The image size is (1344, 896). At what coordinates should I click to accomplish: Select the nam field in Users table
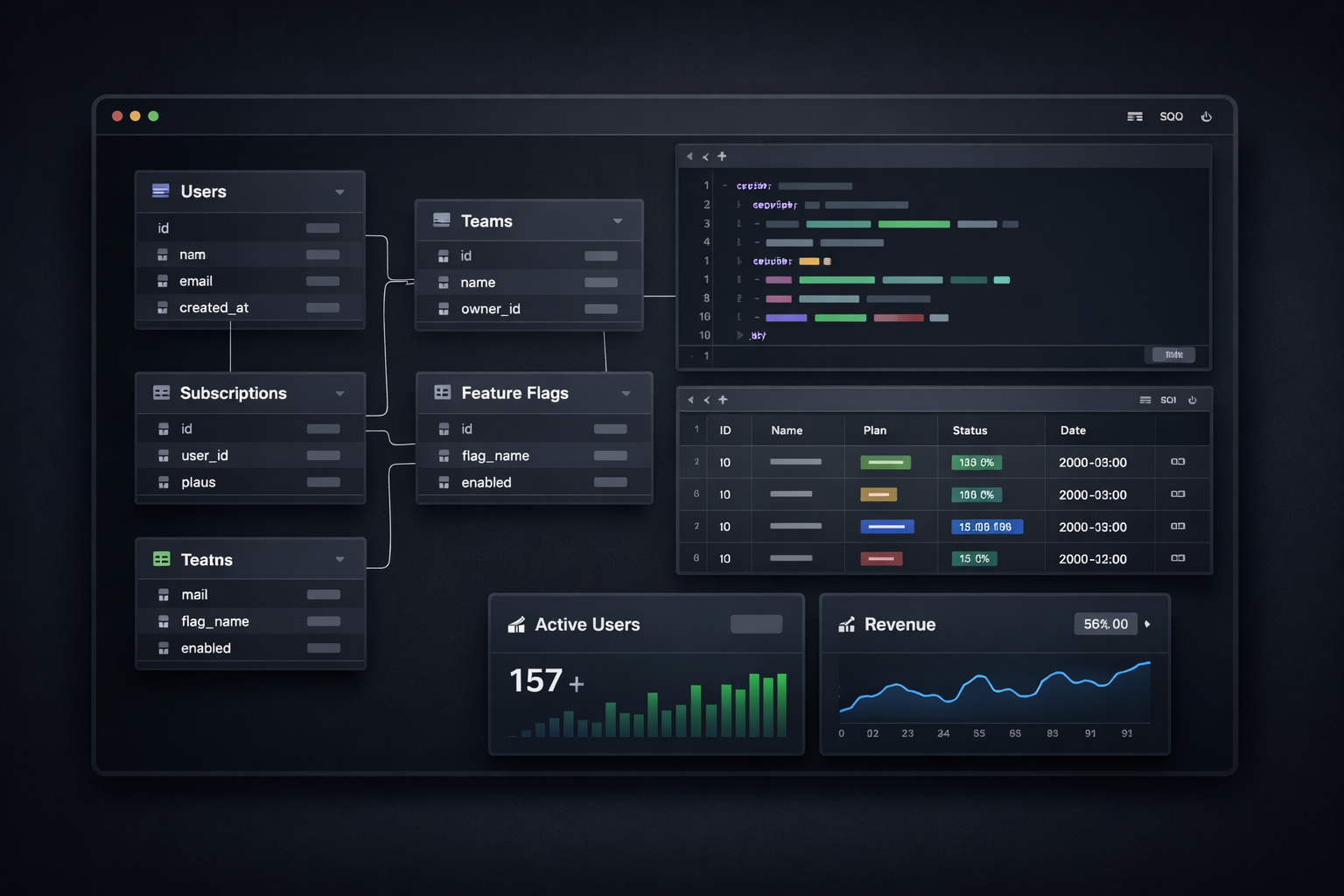point(250,255)
